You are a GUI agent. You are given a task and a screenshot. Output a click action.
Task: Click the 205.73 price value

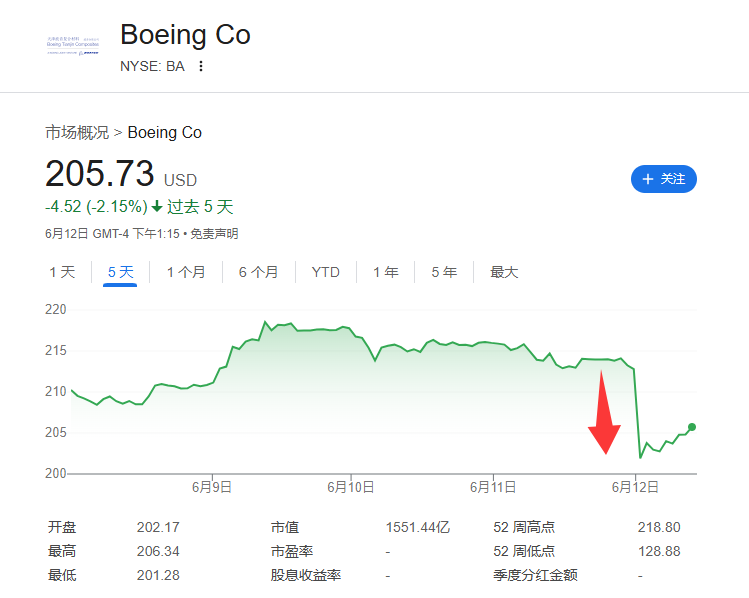[99, 173]
